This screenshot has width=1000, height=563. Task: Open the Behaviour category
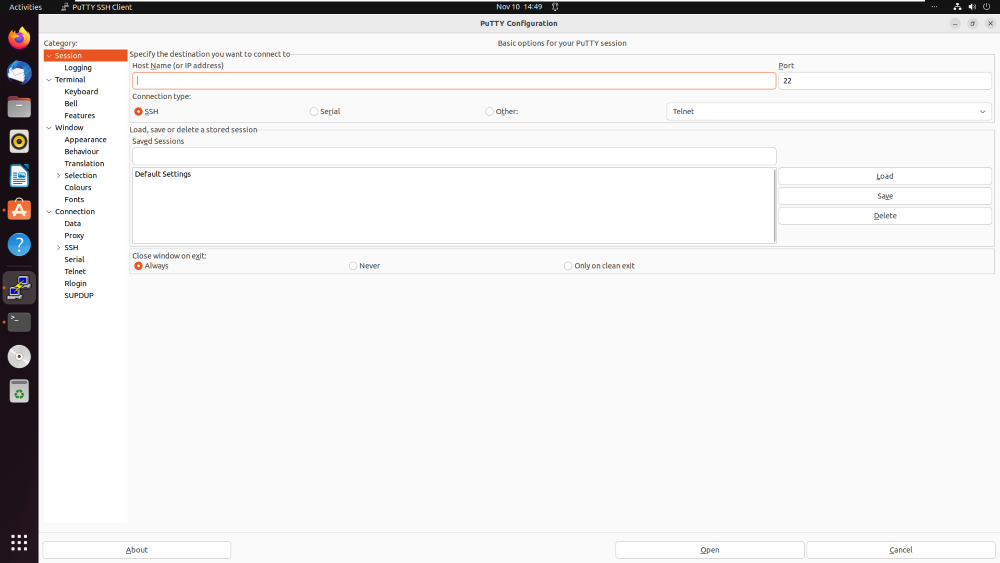pyautogui.click(x=82, y=152)
